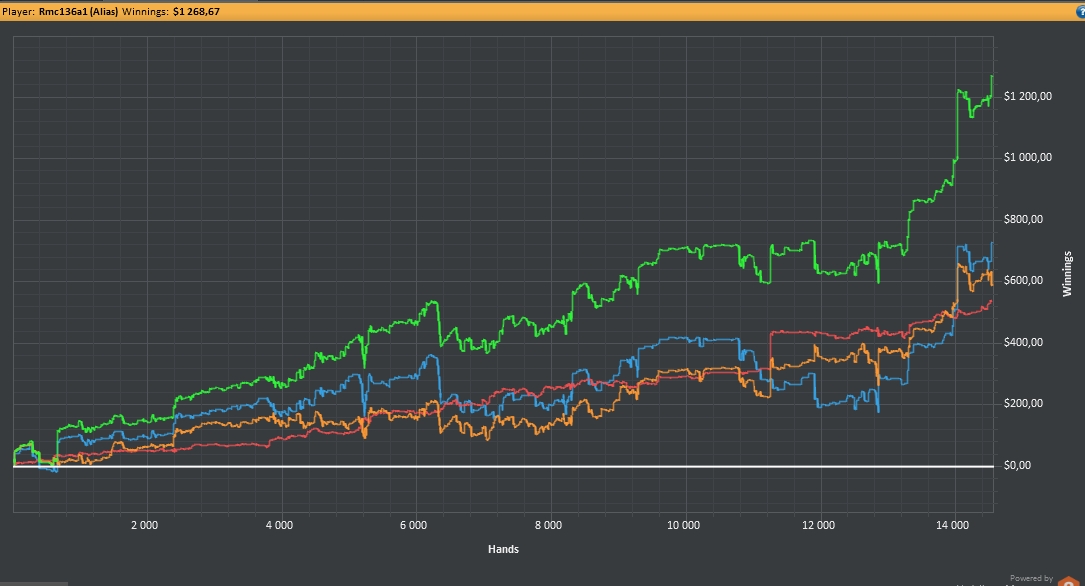Click the 2 000 hands axis label
The image size is (1085, 586).
[x=145, y=524]
